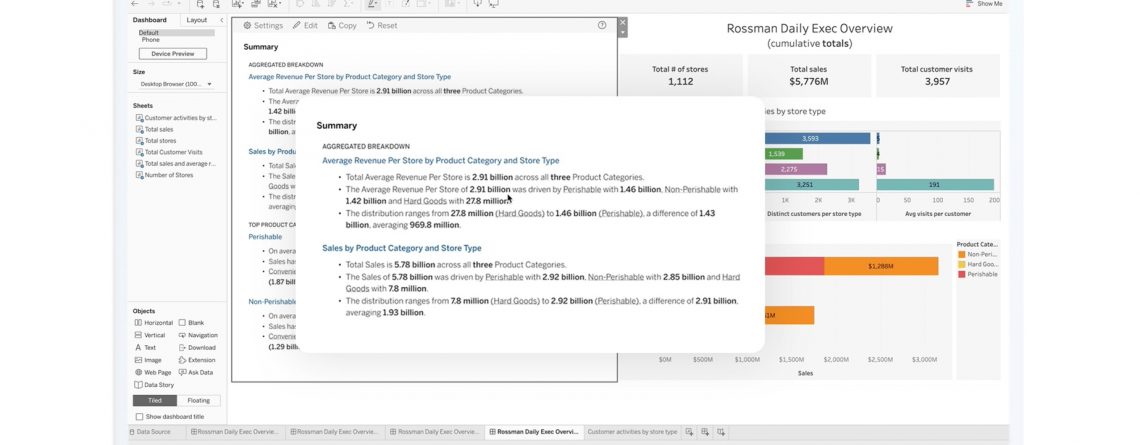Add a Navigation object
The height and width of the screenshot is (445, 1140).
click(198, 335)
